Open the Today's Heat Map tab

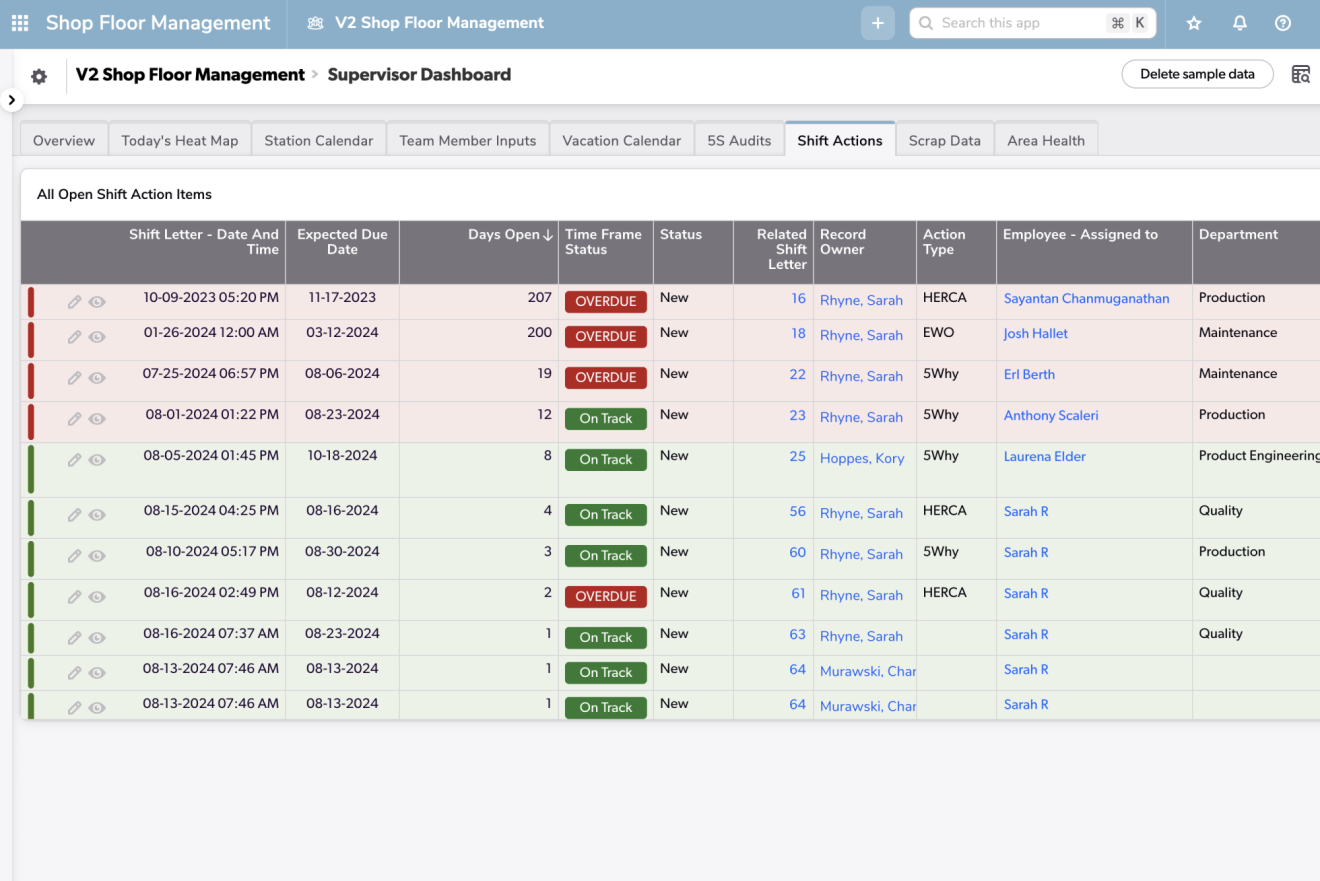(180, 140)
